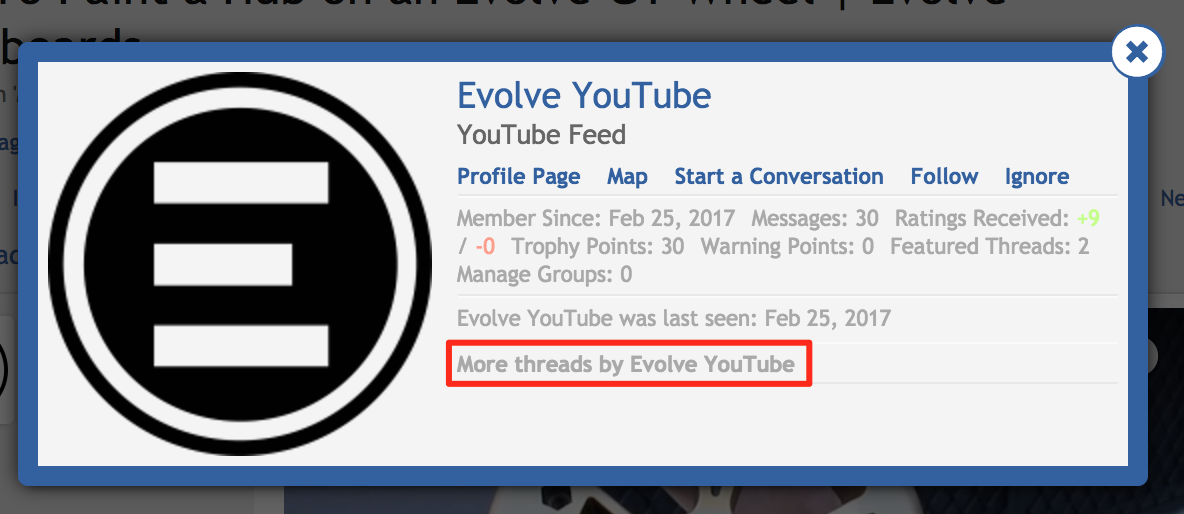The height and width of the screenshot is (514, 1184).
Task: Click the +9 positive ratings value
Action: click(1088, 219)
